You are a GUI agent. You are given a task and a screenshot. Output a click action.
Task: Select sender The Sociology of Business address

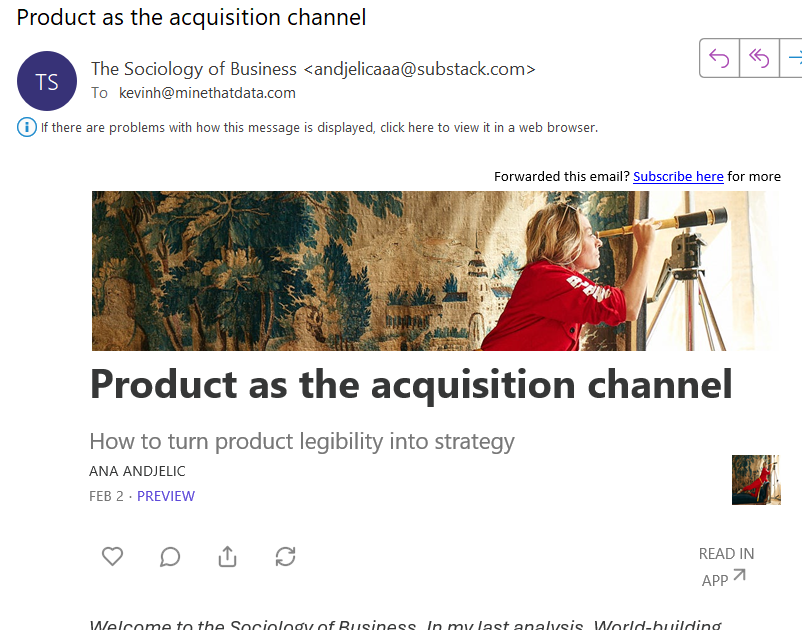(x=313, y=69)
